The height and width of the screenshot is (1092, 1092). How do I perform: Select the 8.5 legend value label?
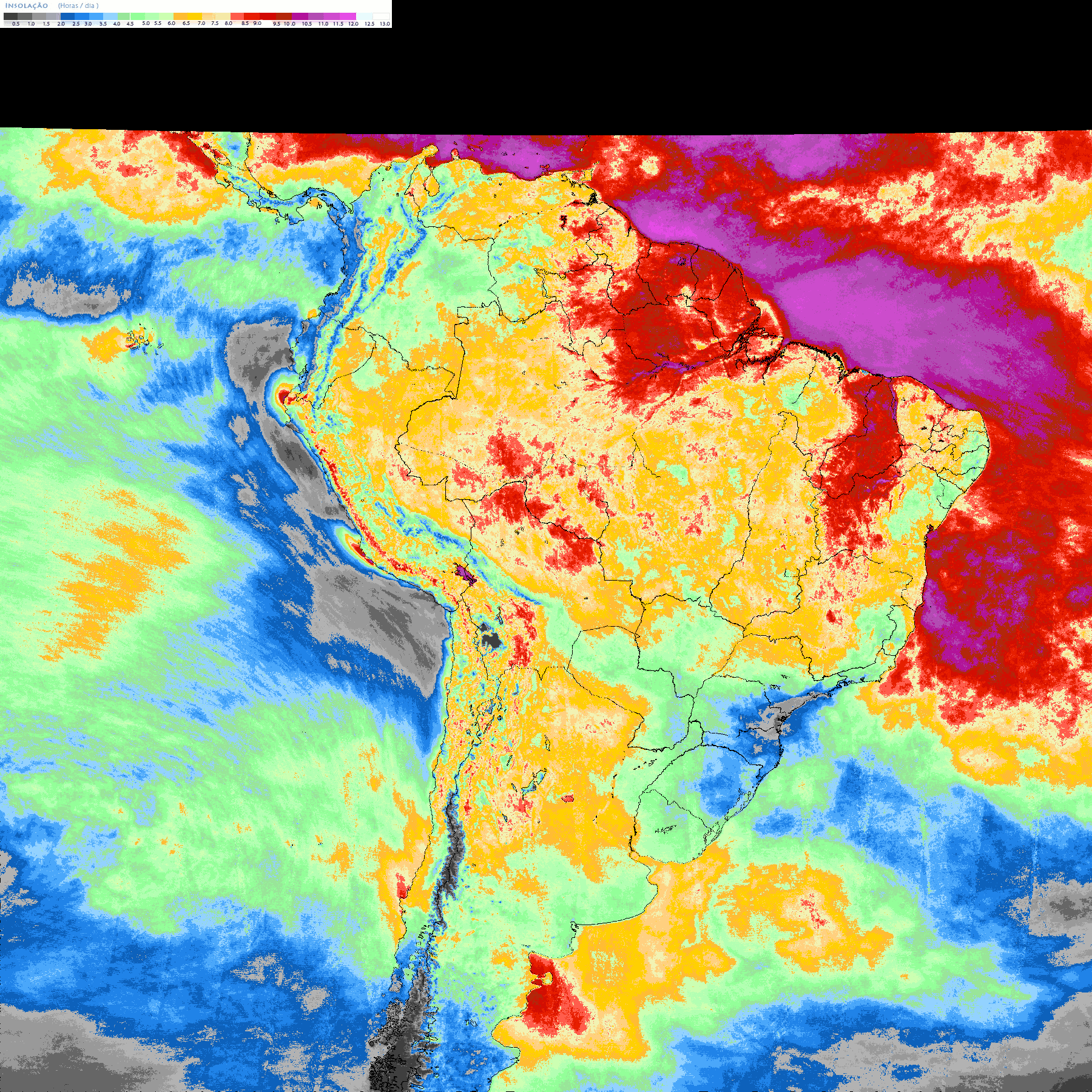click(x=245, y=23)
